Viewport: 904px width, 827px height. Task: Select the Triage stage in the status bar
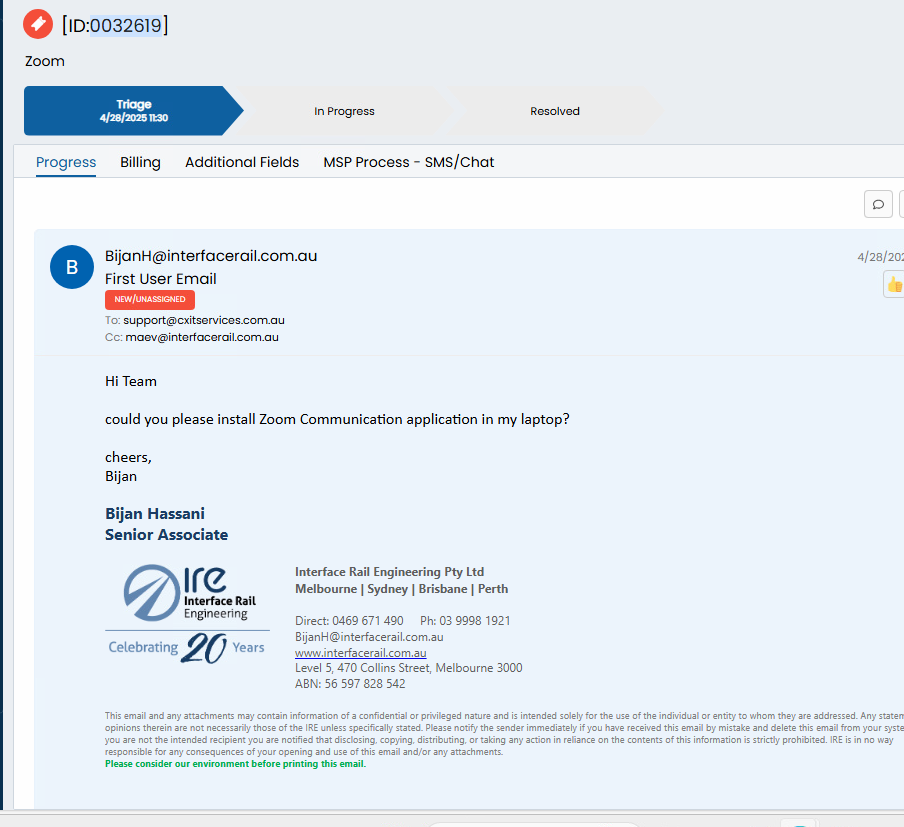tap(134, 111)
